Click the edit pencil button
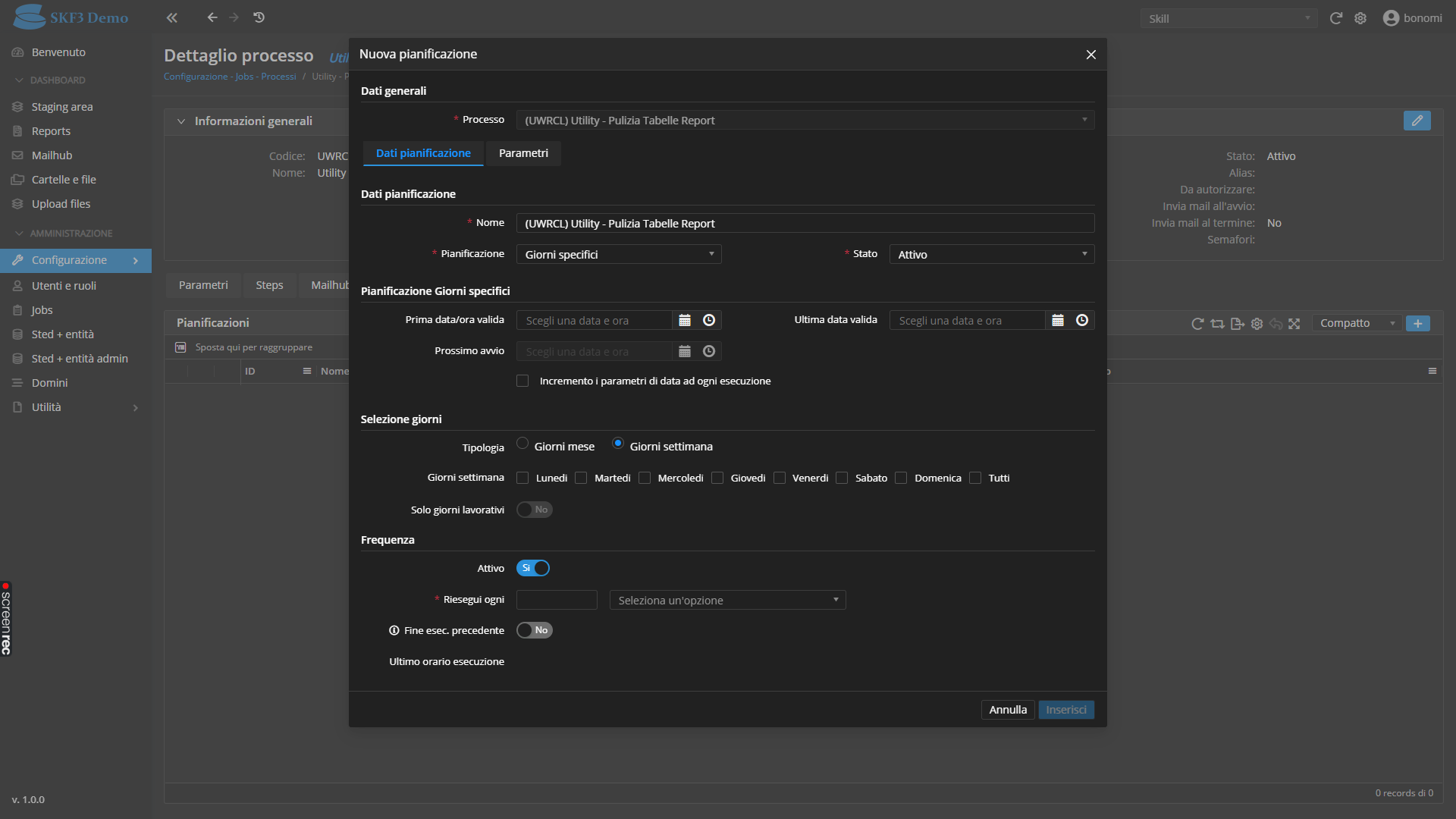Screen dimensions: 1456x819 pos(1417,121)
